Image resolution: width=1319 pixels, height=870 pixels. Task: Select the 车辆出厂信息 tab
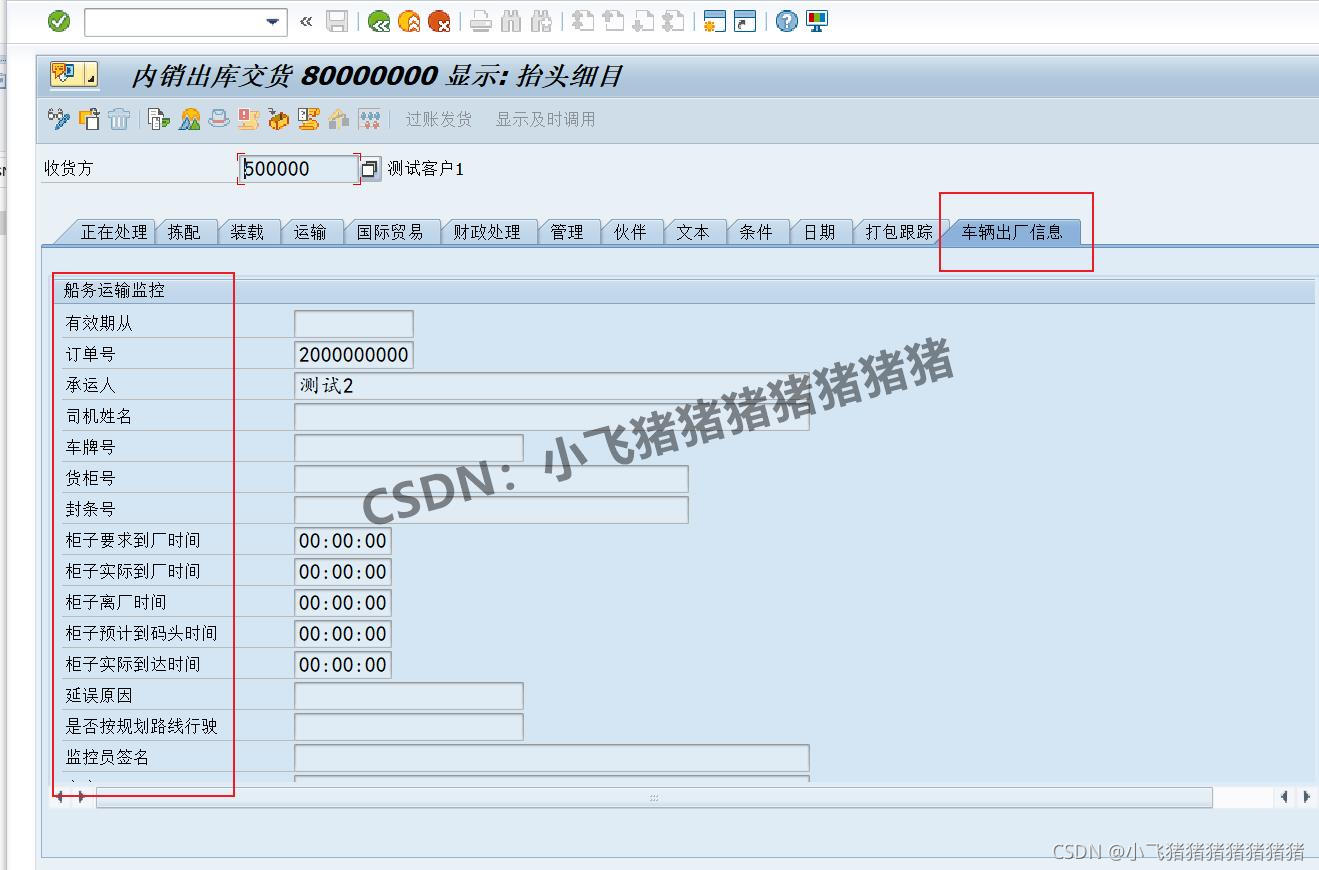click(1012, 232)
